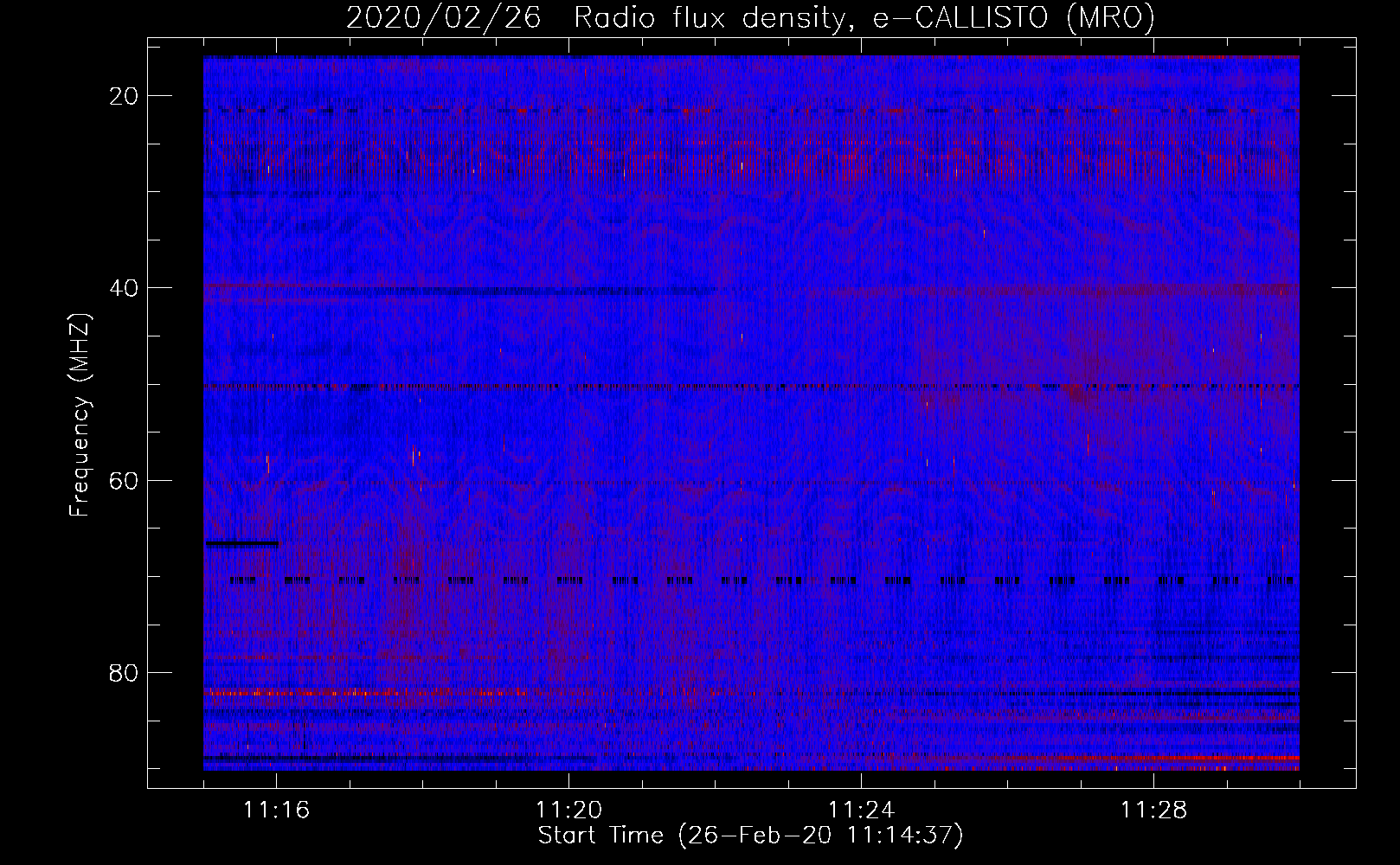Click the 'Frequency (MHZ)' axis title

pyautogui.click(x=80, y=414)
